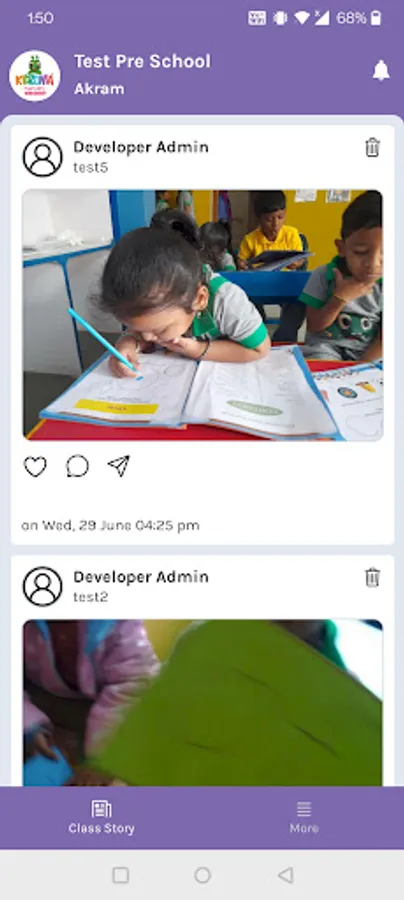This screenshot has height=900, width=404.
Task: Tap the Akram name under school title
Action: [99, 89]
